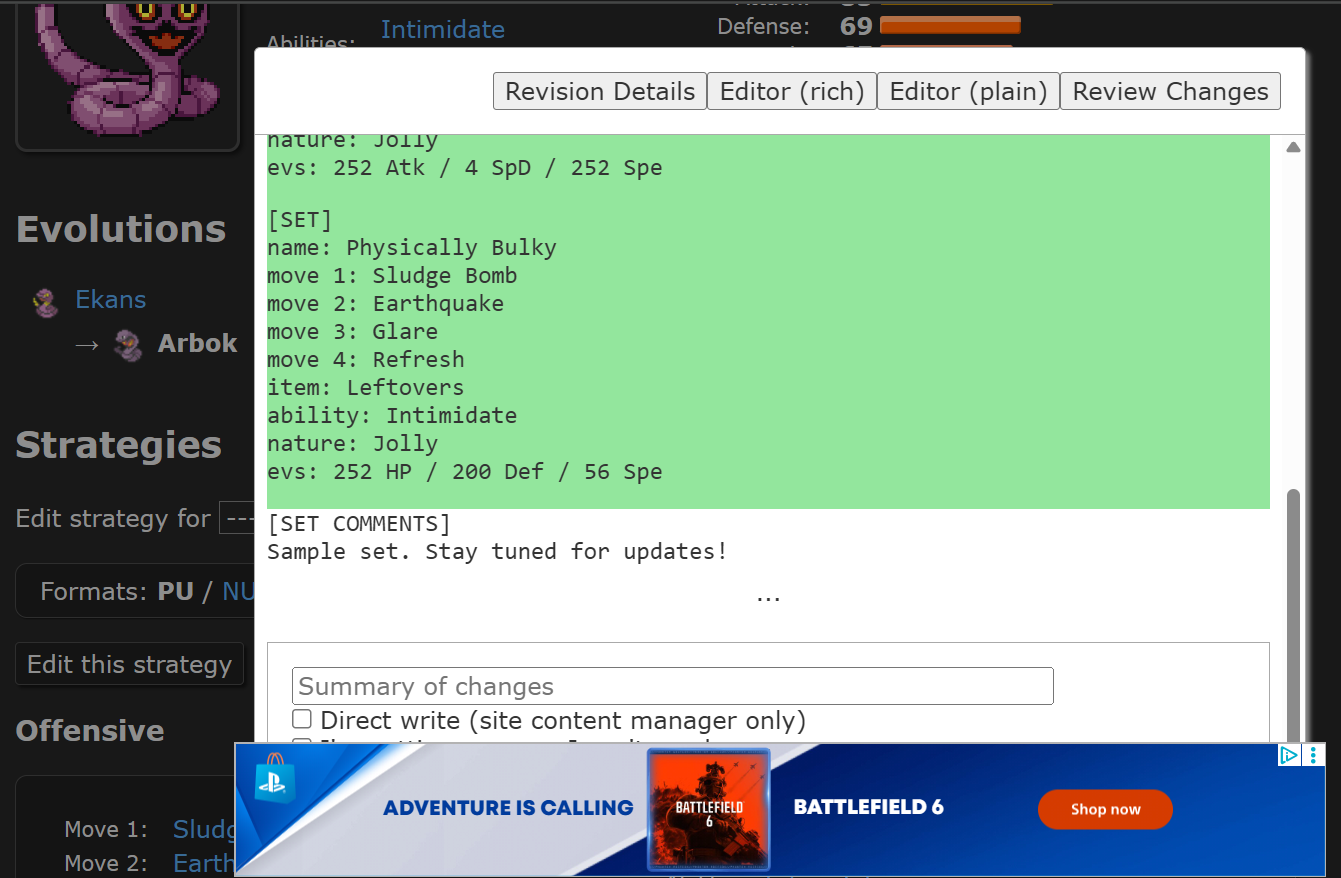Click the scrollbar up arrow in the editor
1341x878 pixels.
[1293, 148]
